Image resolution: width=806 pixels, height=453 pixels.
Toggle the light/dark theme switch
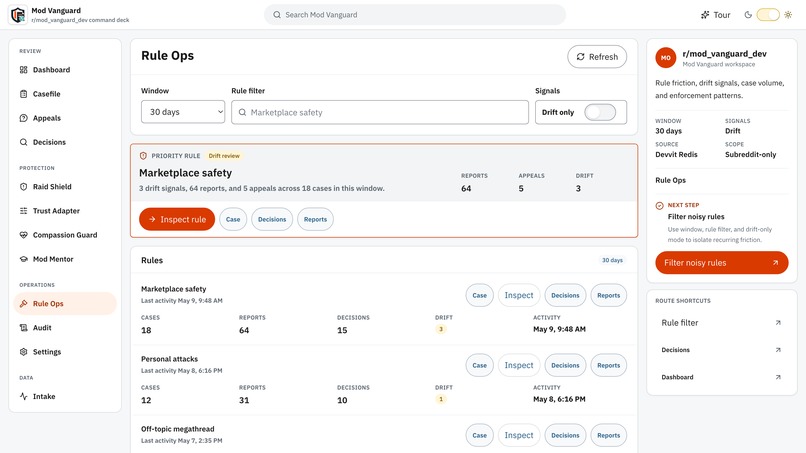click(x=768, y=15)
